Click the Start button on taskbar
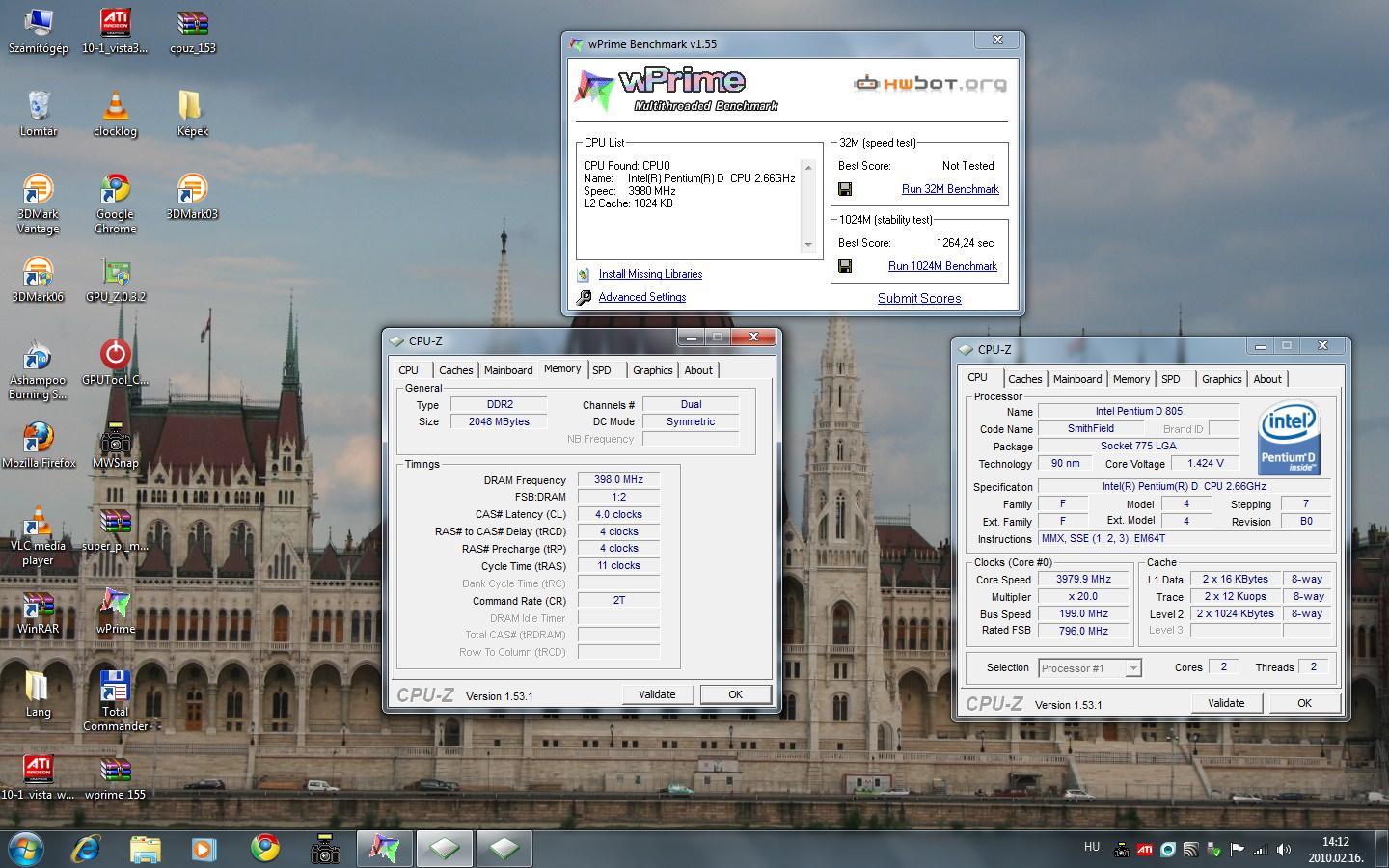 (26, 849)
